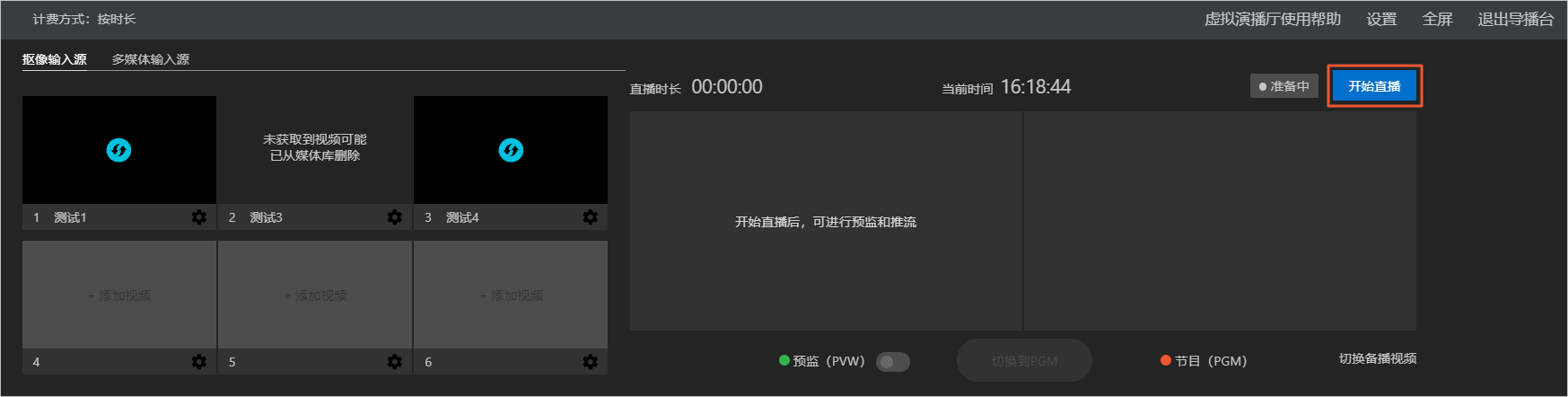
Task: Click the preview pane with 开始直播后 message
Action: click(826, 221)
